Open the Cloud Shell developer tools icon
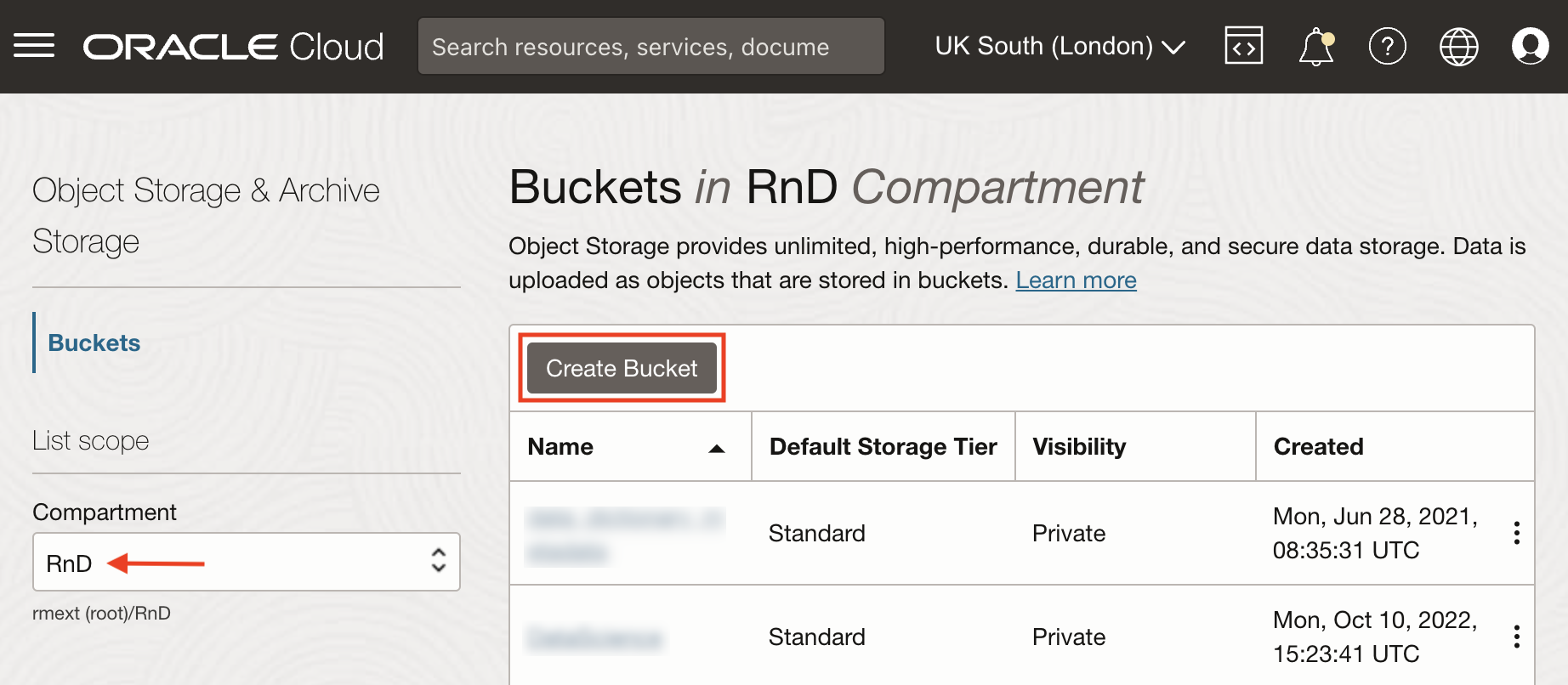Screen dimensions: 1568x685 pos(1243,46)
